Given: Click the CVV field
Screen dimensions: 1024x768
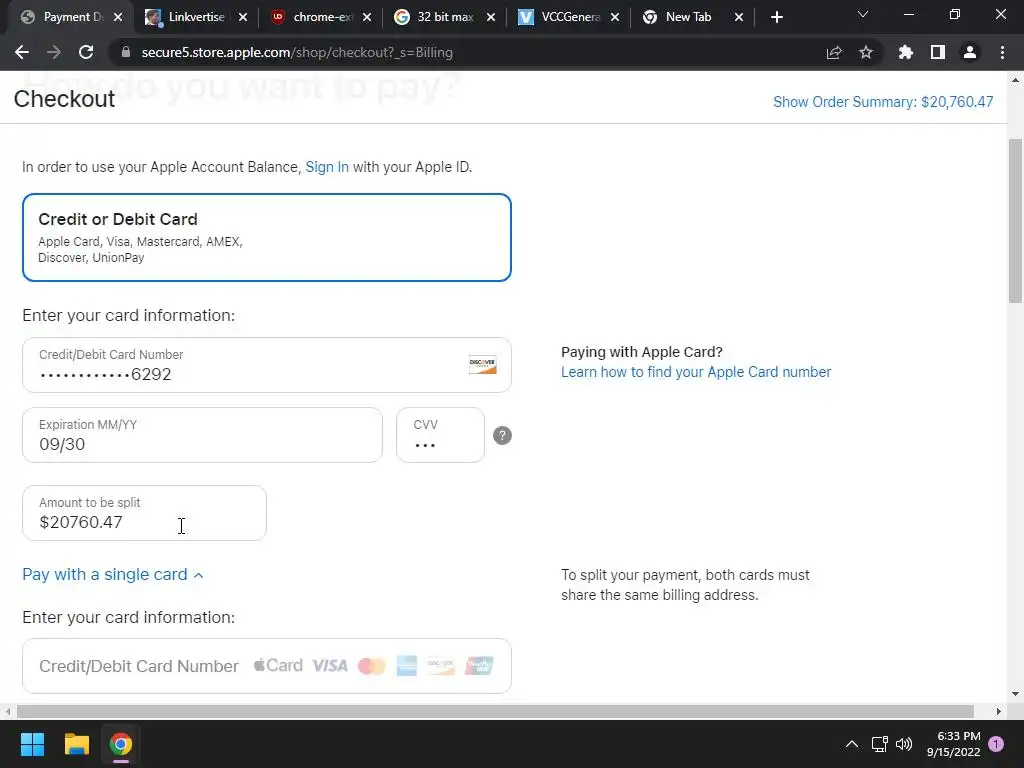Looking at the screenshot, I should coord(440,435).
